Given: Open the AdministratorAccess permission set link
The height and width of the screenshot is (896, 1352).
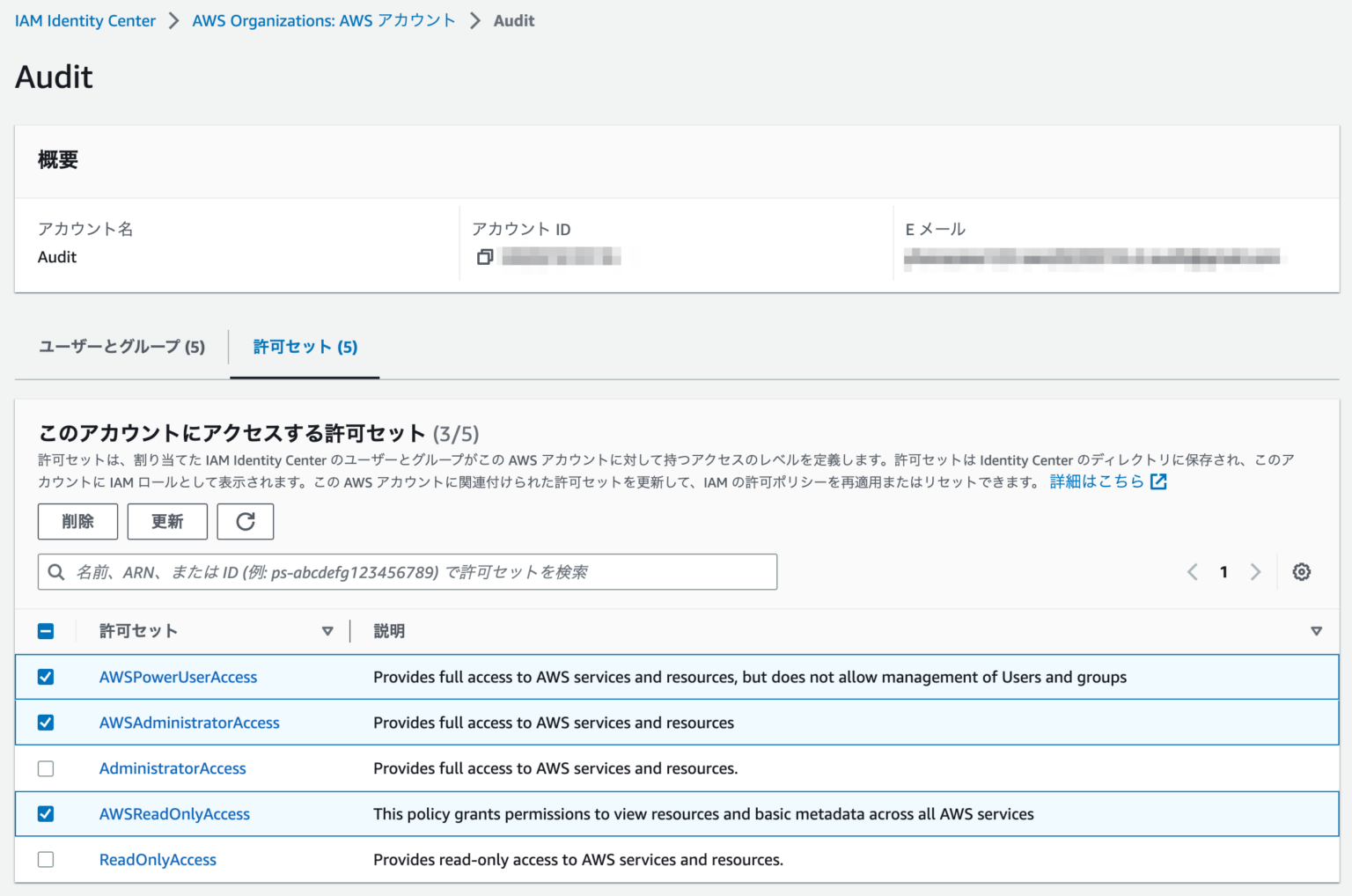Looking at the screenshot, I should click(x=173, y=768).
